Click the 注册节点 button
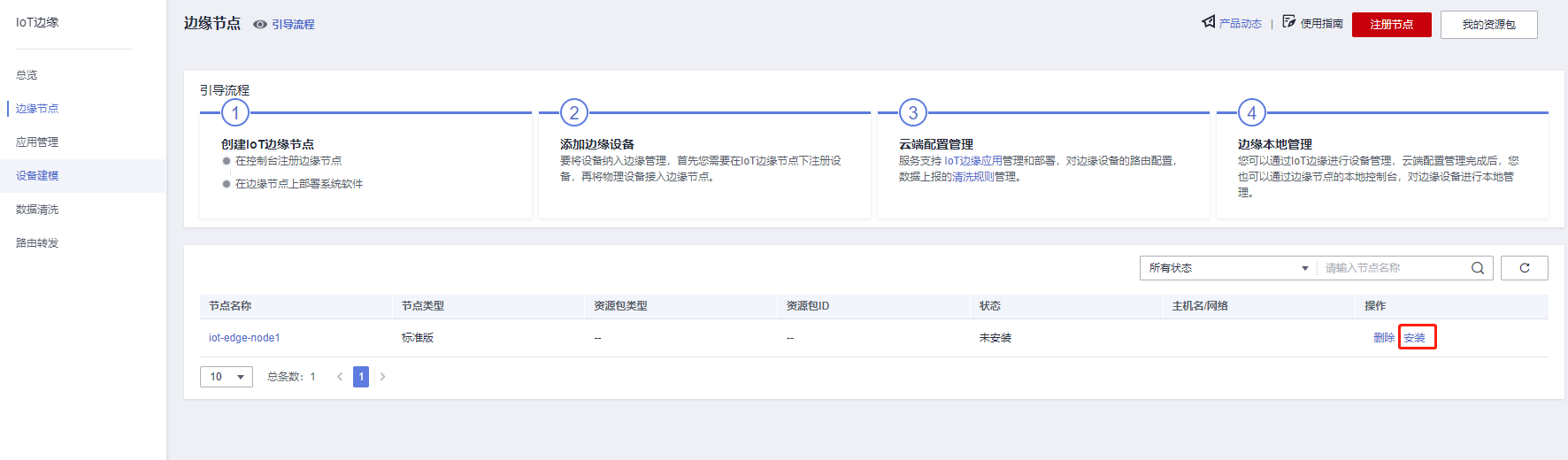The width and height of the screenshot is (1568, 460). point(1392,25)
